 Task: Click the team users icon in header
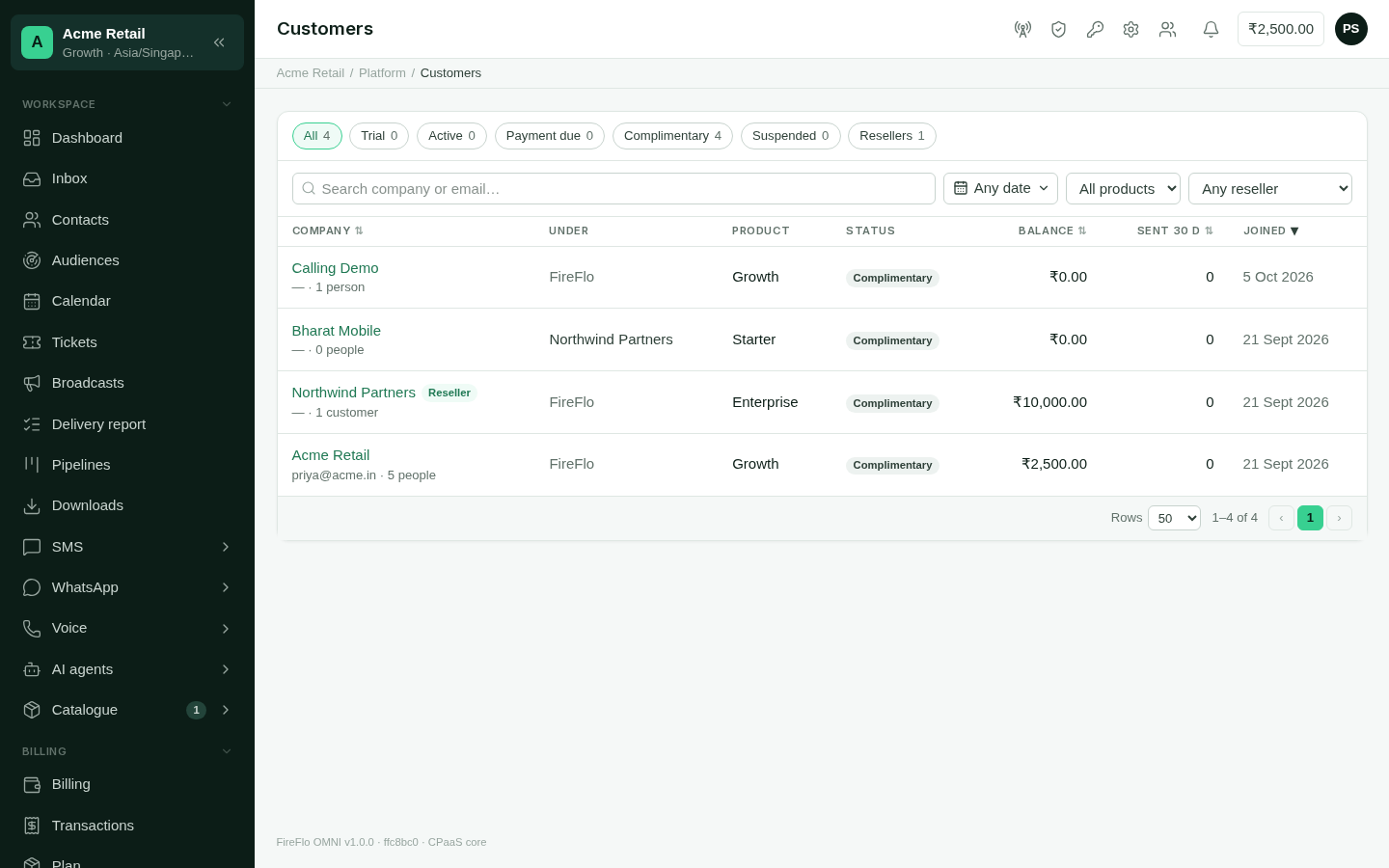click(1167, 29)
